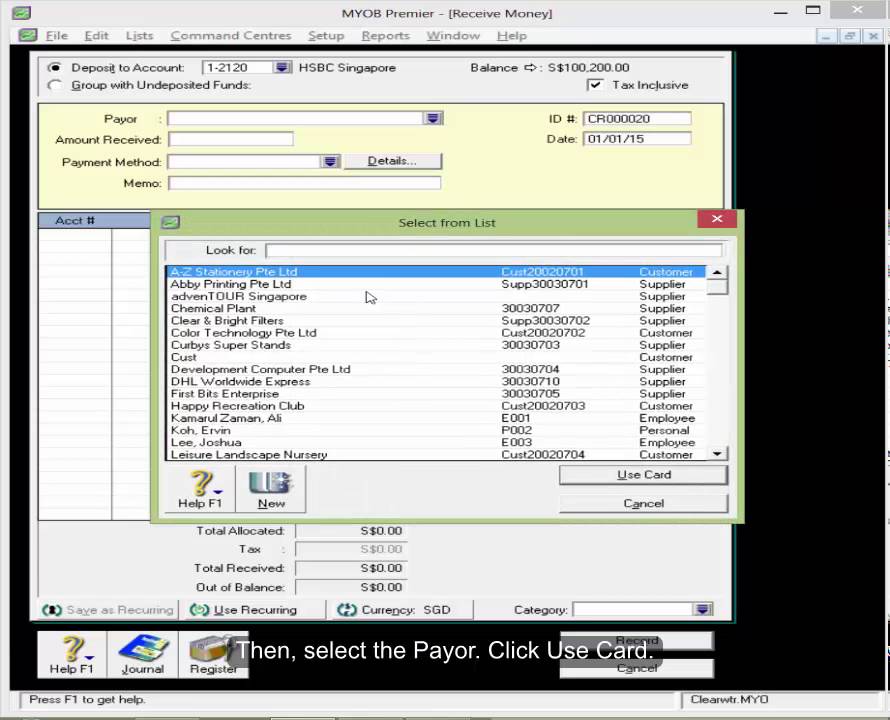Screen dimensions: 890x720
Task: Click the Memo field
Action: point(304,183)
